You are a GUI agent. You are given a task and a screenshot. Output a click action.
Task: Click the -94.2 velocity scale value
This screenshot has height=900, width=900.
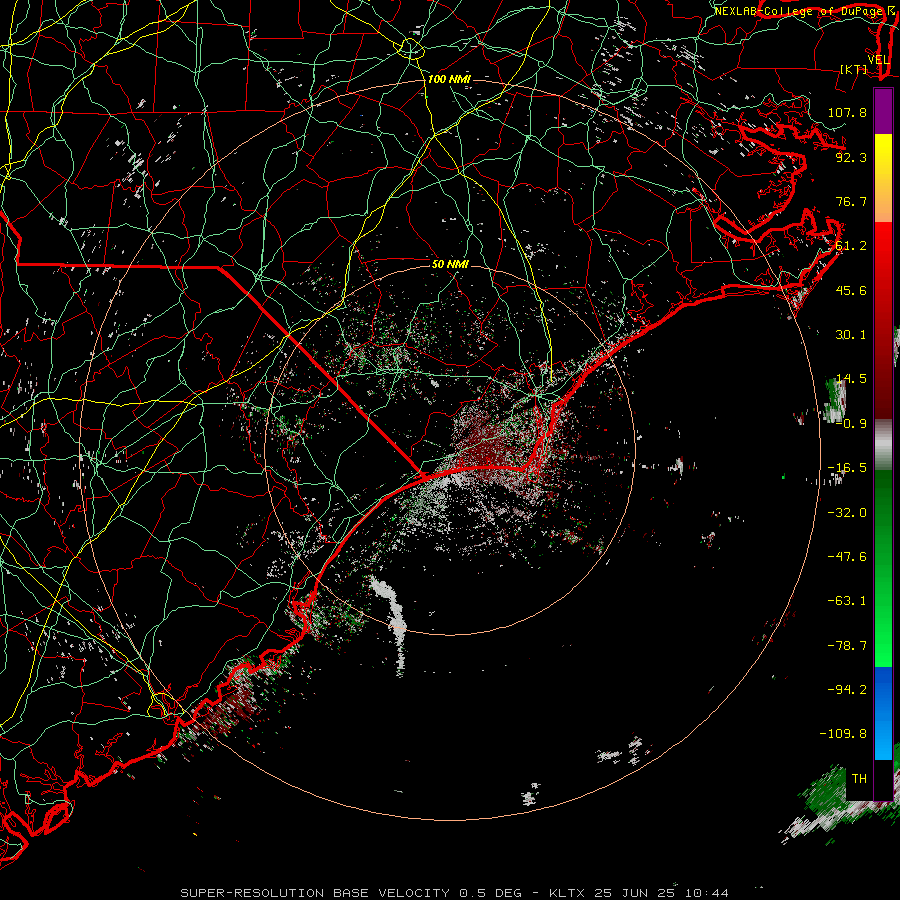click(847, 689)
